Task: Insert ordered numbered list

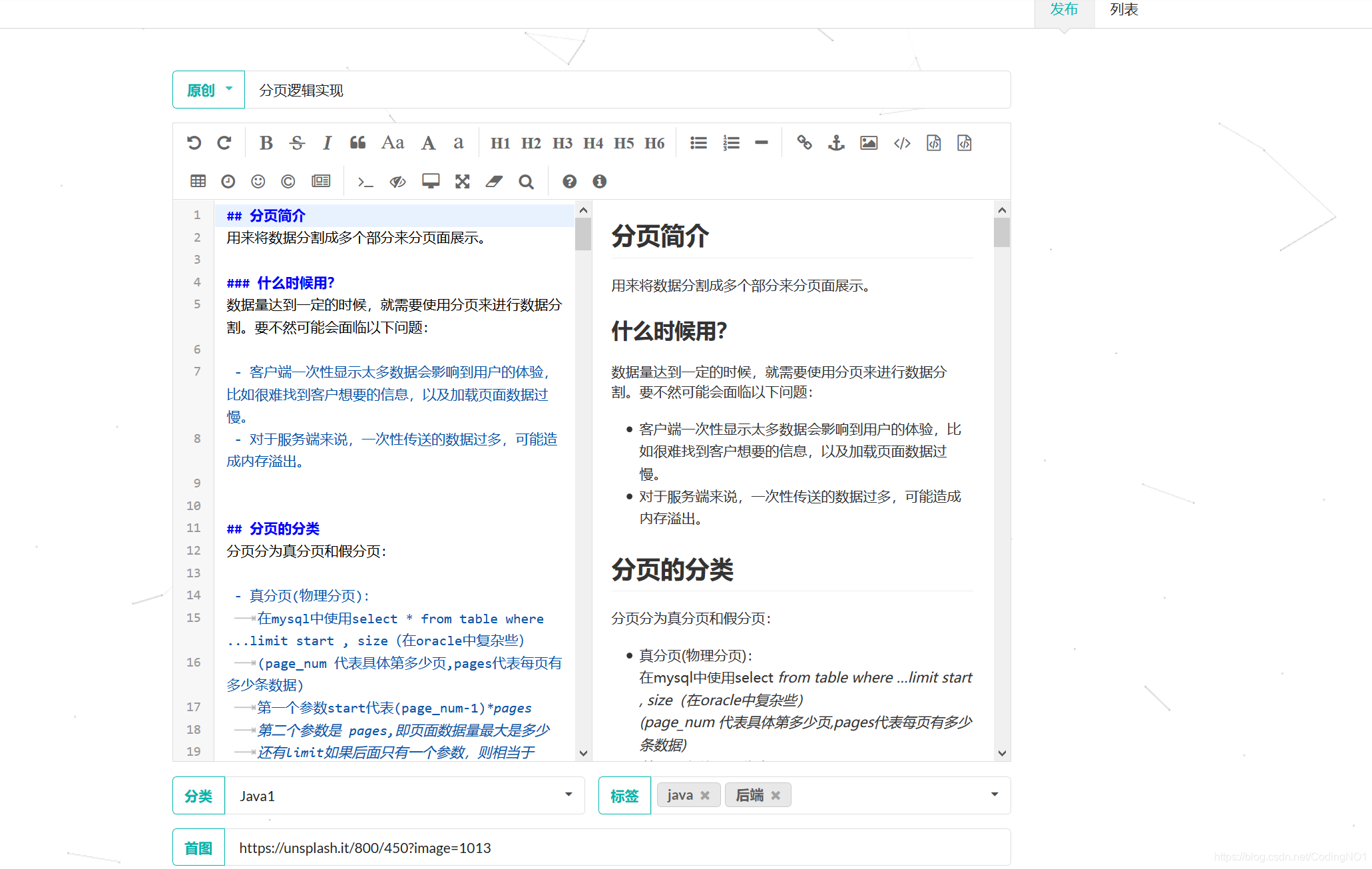Action: click(x=731, y=143)
